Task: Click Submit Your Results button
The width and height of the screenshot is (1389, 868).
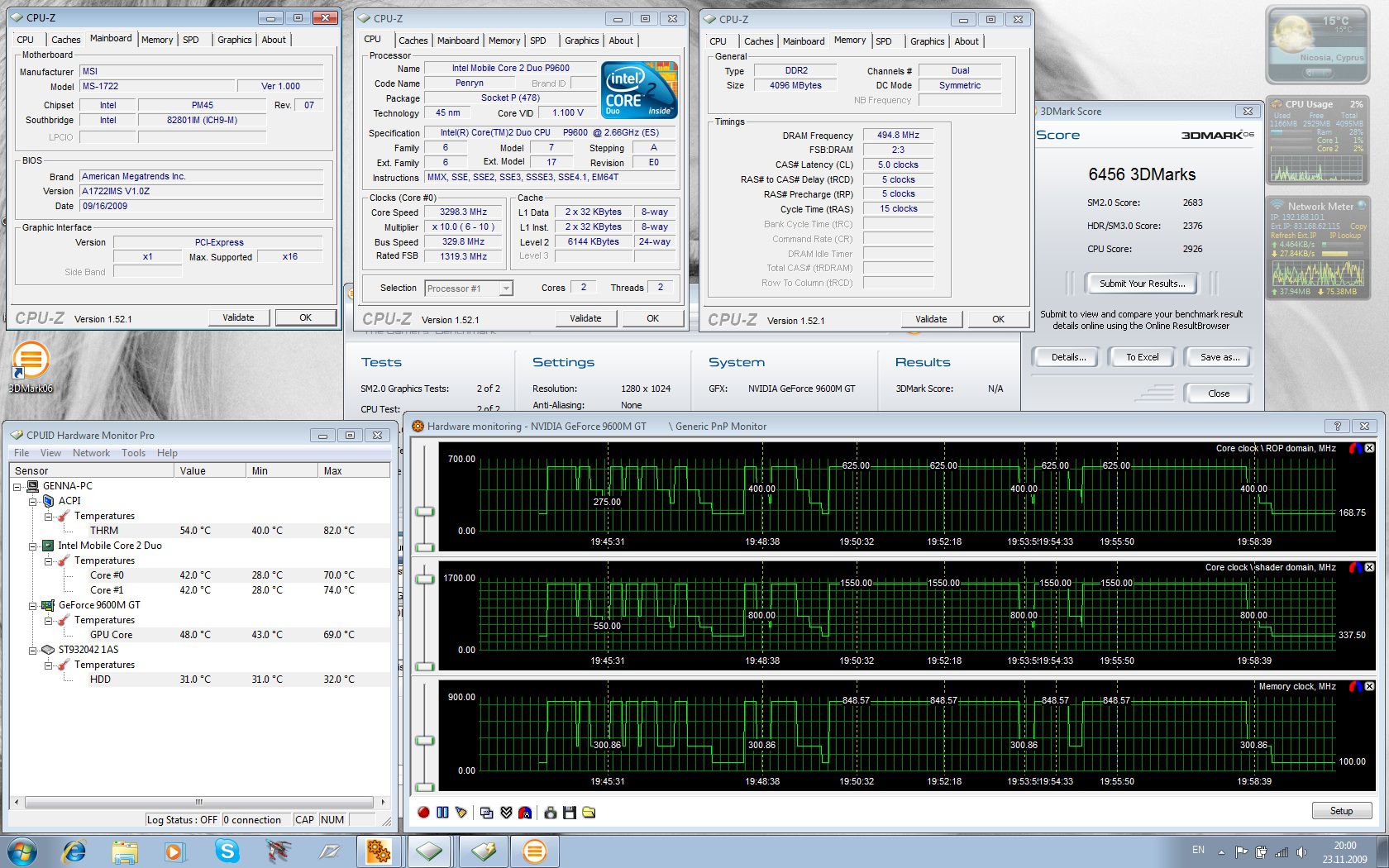Action: click(1142, 284)
